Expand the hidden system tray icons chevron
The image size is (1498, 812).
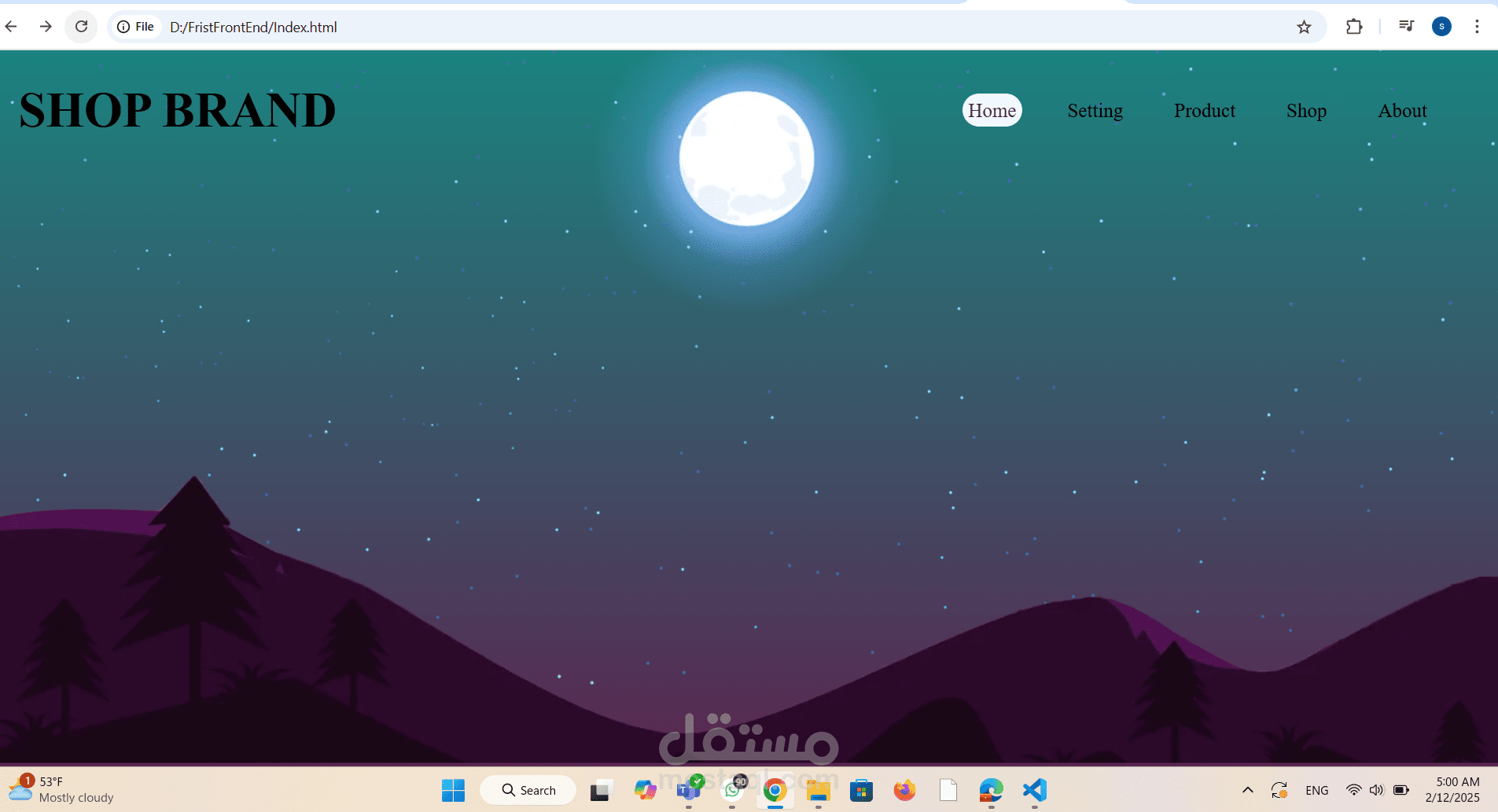(x=1247, y=790)
